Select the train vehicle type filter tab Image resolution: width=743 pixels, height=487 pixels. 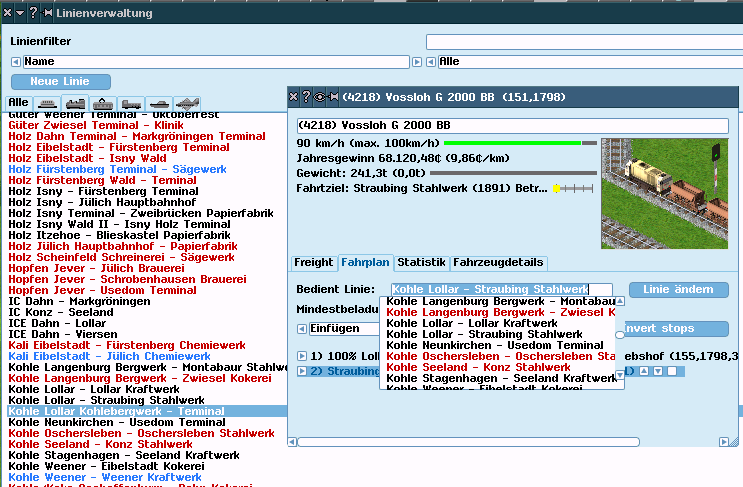75,103
